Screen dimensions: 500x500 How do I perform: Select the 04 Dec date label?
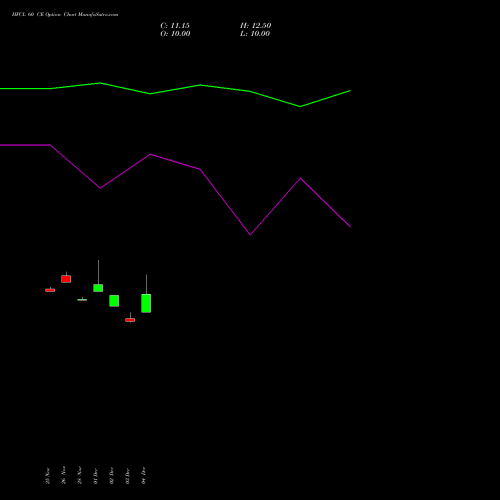click(x=144, y=476)
